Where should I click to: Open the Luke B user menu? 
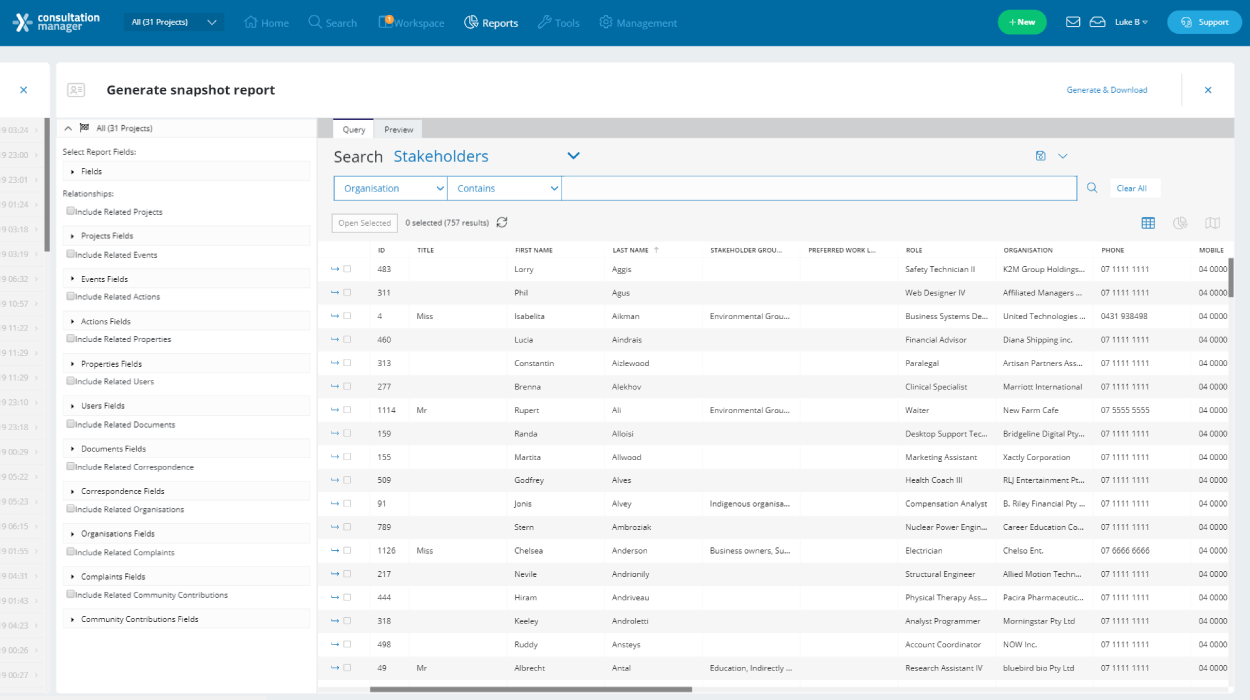(x=1131, y=22)
